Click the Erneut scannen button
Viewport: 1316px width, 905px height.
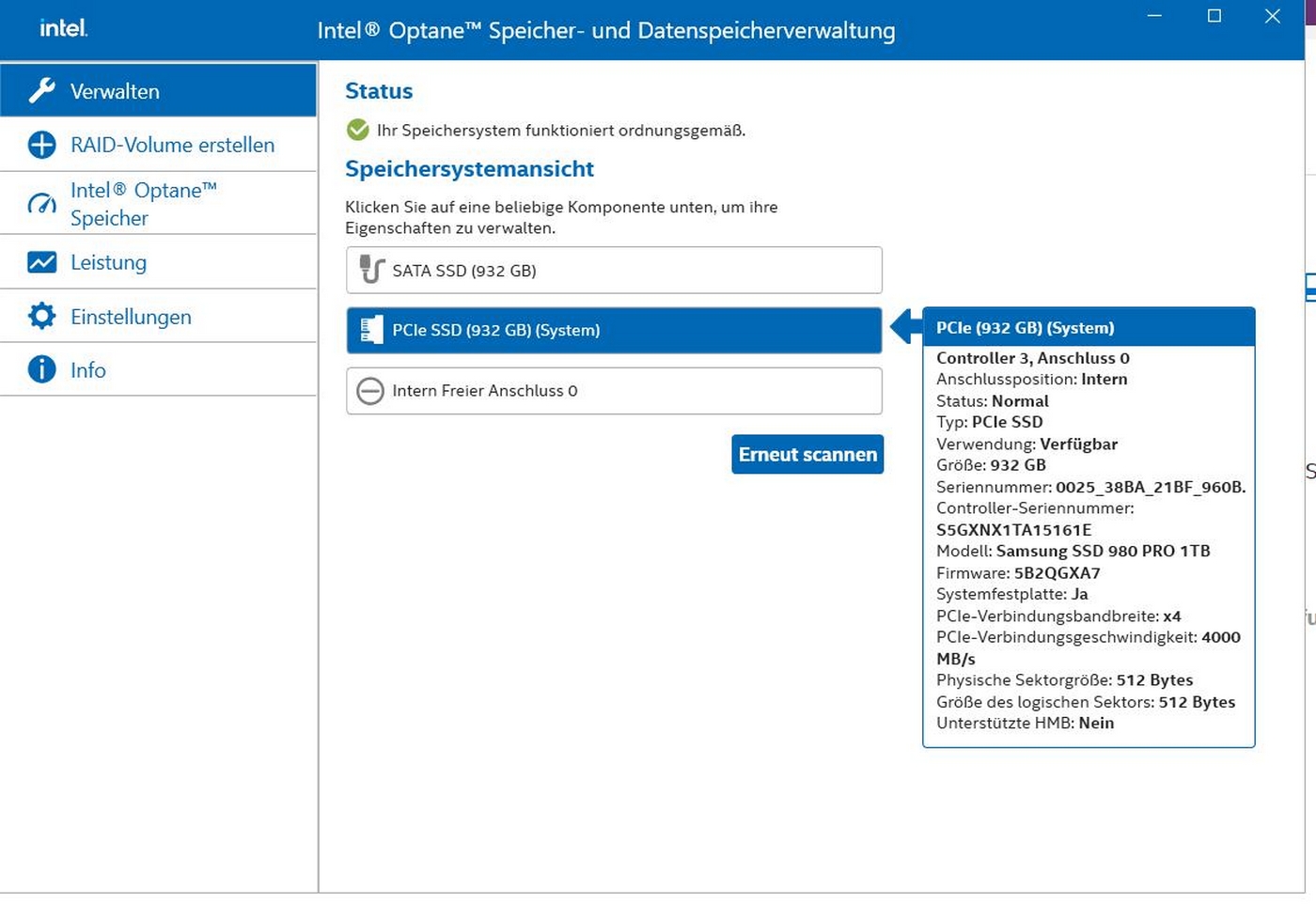(807, 454)
